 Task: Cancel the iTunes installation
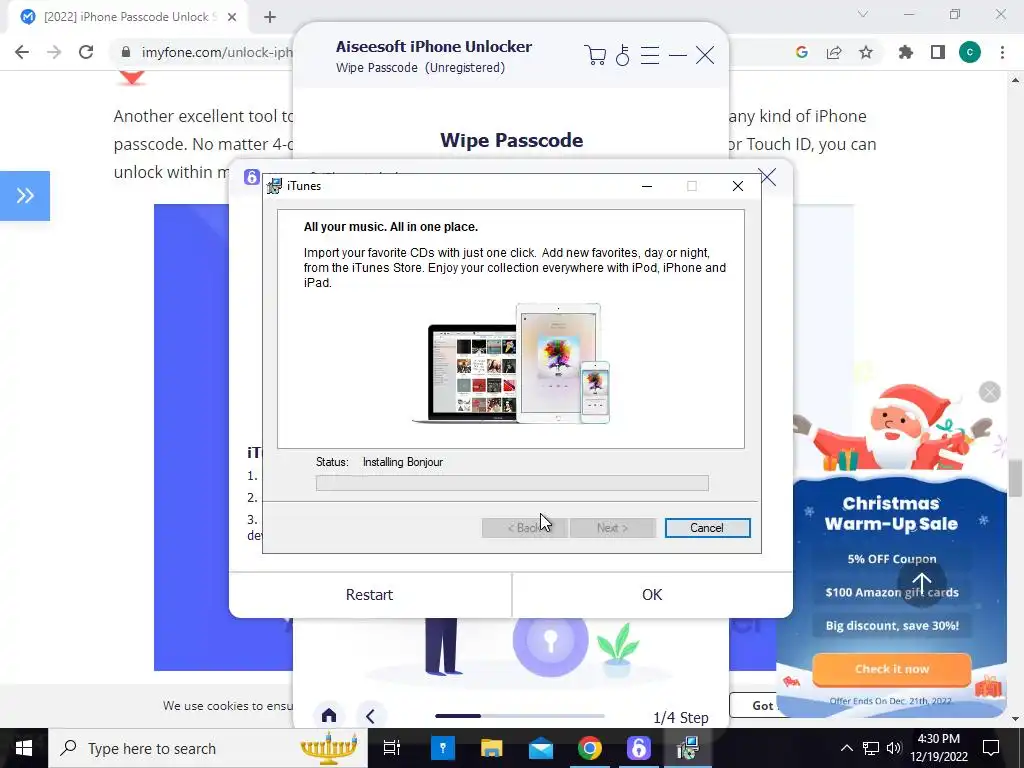(707, 528)
